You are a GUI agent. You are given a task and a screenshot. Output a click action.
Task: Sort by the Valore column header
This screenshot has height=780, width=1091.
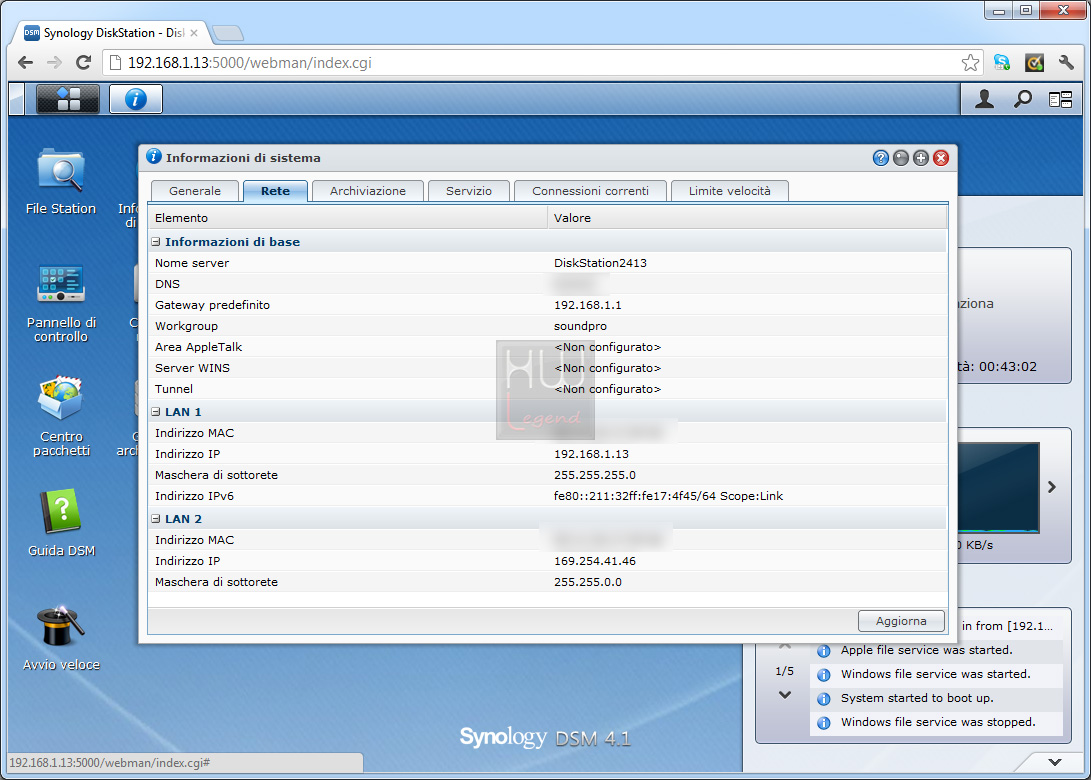(747, 218)
